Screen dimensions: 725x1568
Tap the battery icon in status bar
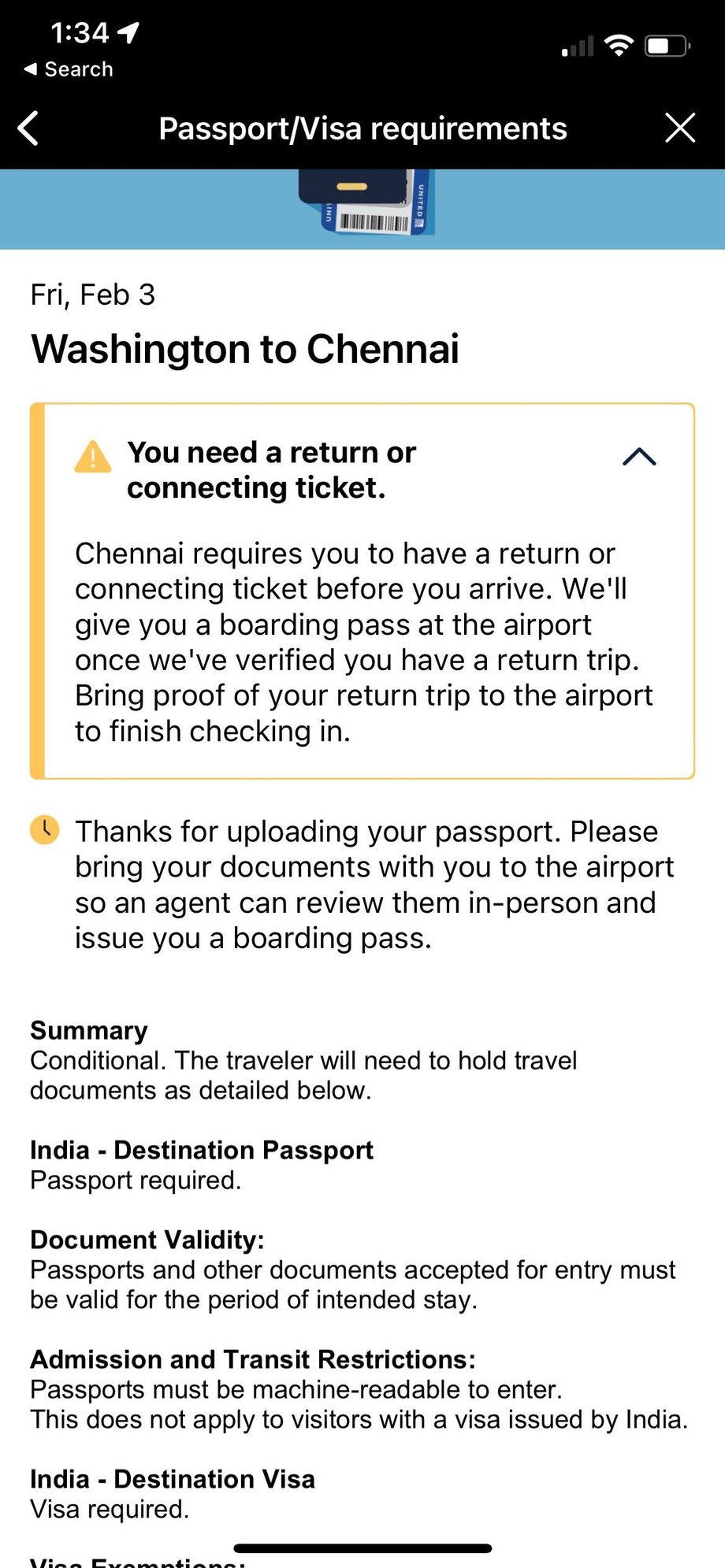[x=666, y=47]
